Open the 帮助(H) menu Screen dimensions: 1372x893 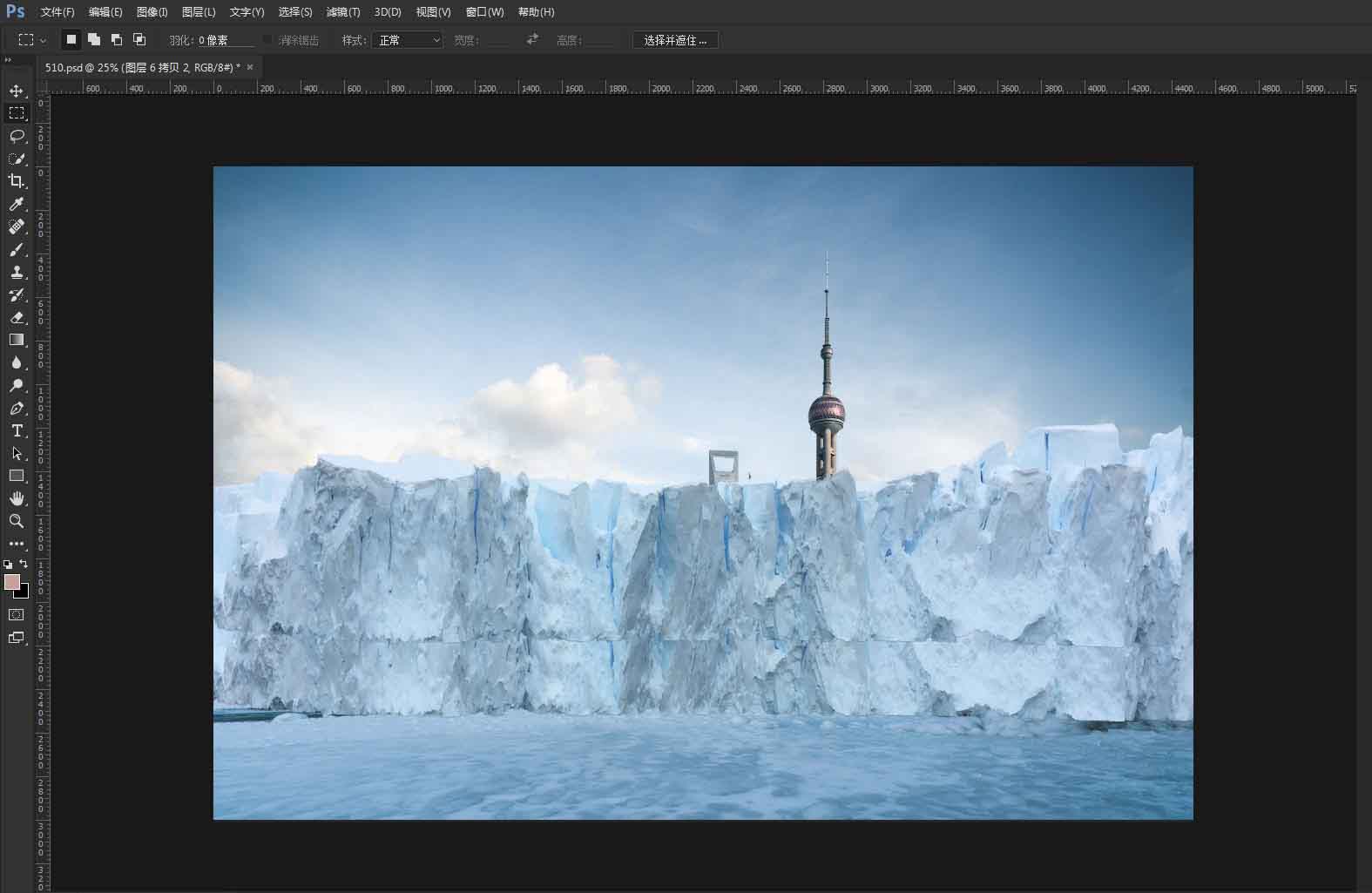536,12
